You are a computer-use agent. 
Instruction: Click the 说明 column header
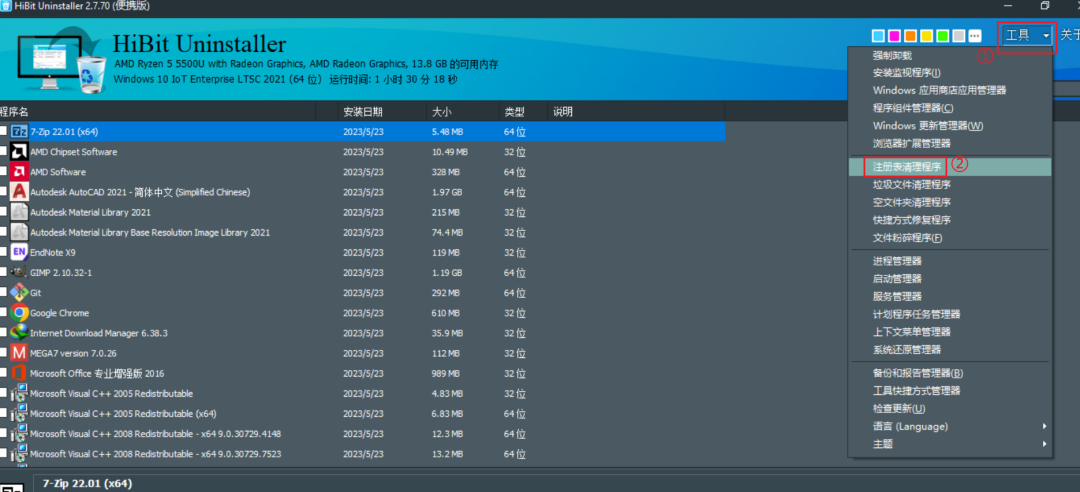636,112
